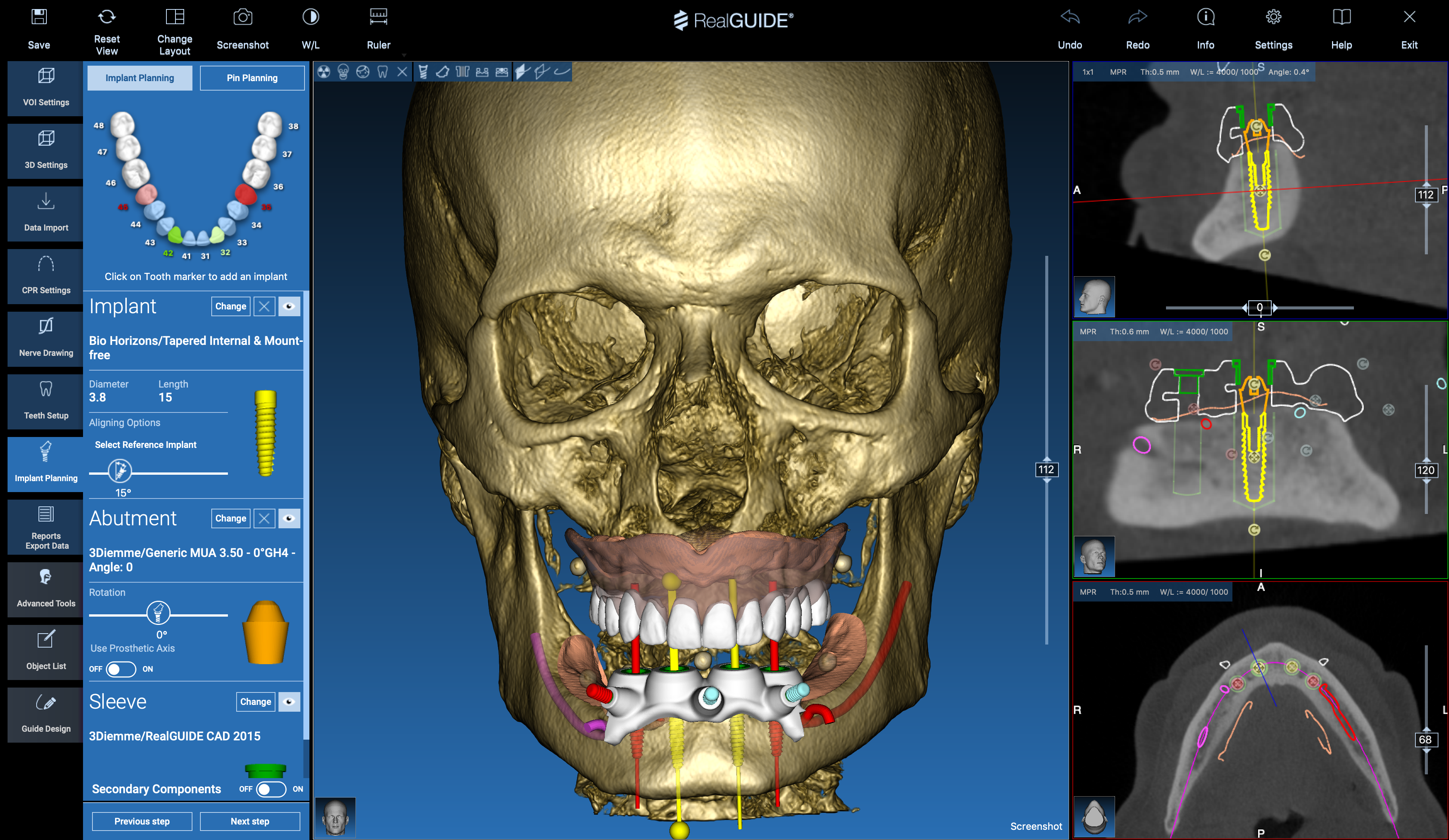This screenshot has width=1449, height=840.
Task: Select the face rendering preset icon
Action: (363, 72)
